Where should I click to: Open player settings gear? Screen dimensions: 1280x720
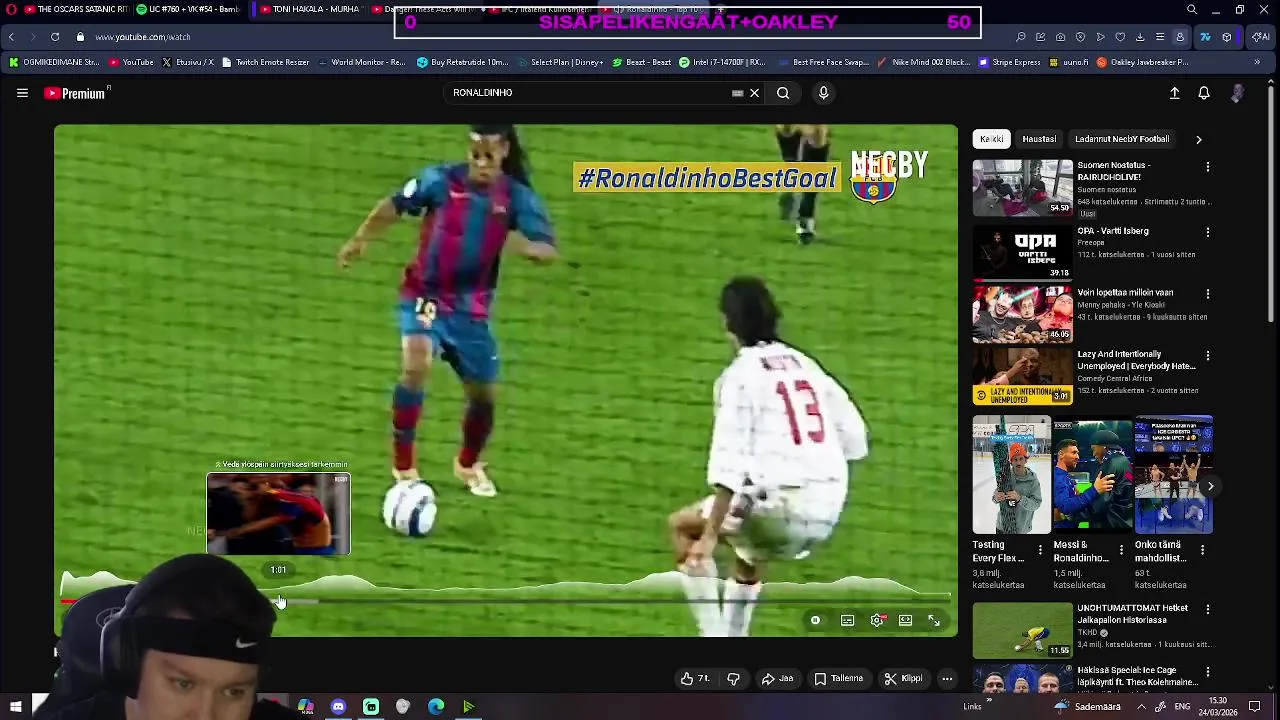point(877,621)
